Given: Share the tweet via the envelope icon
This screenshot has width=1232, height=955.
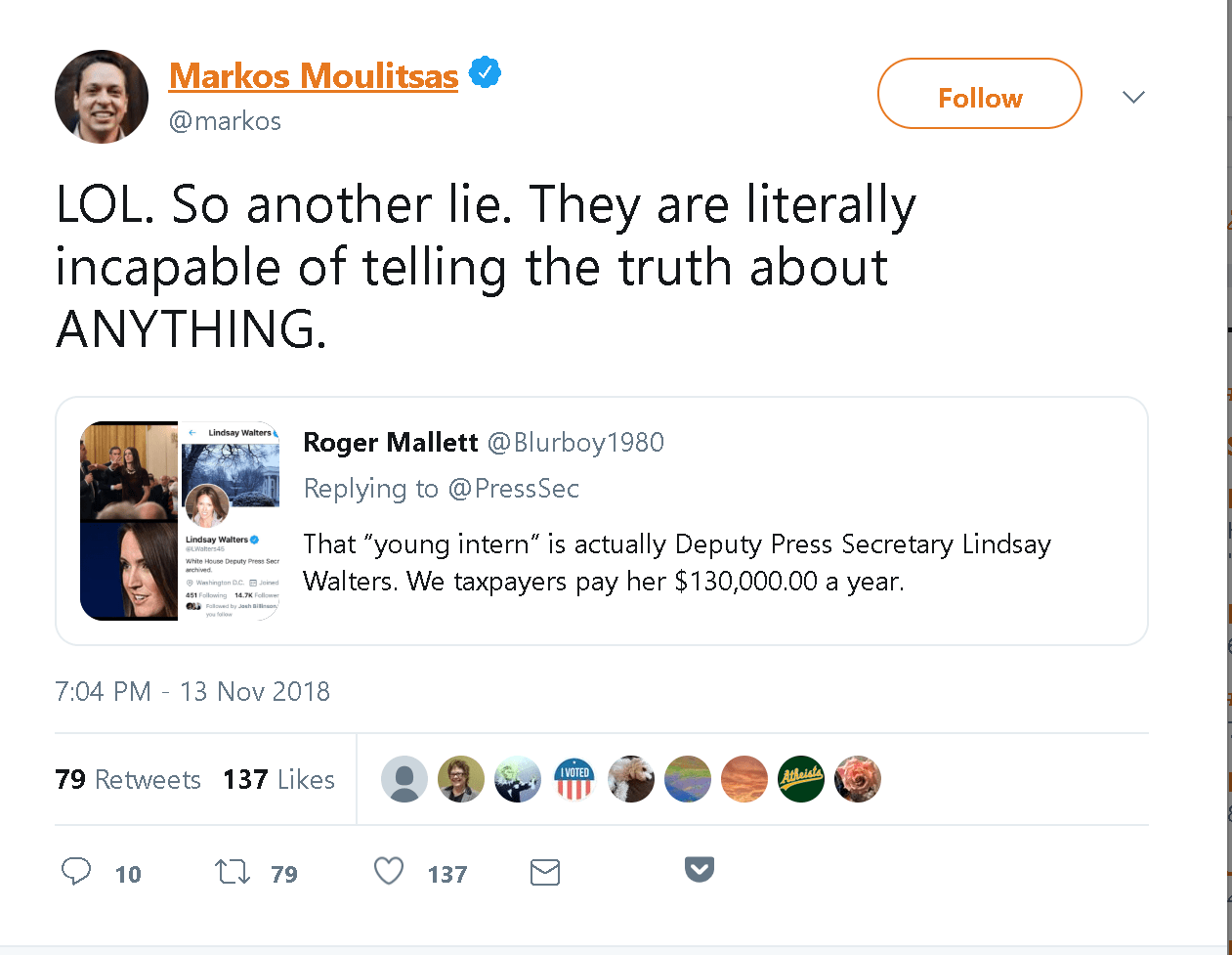Looking at the screenshot, I should pos(545,871).
